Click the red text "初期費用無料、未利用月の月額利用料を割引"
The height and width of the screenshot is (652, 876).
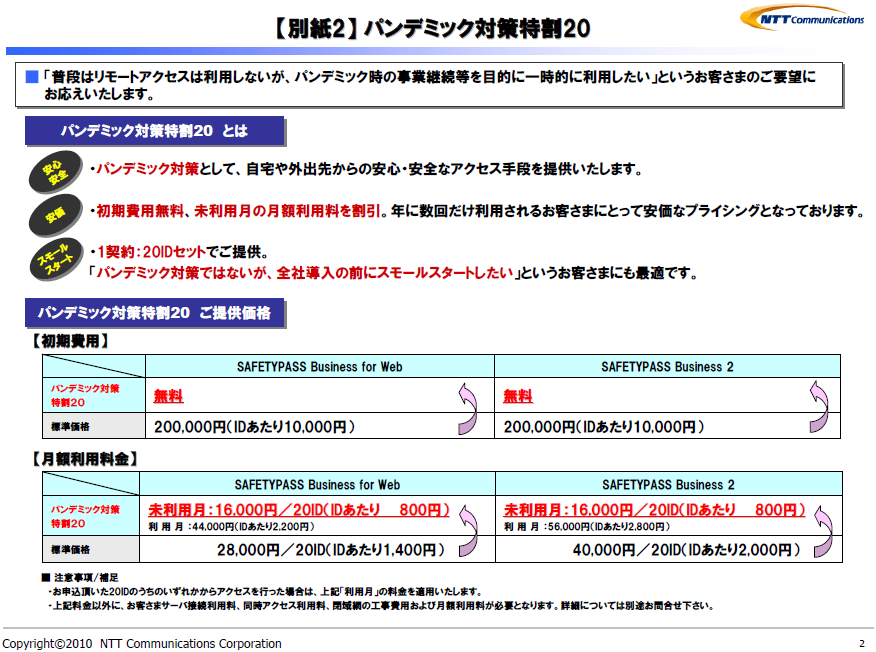(239, 211)
